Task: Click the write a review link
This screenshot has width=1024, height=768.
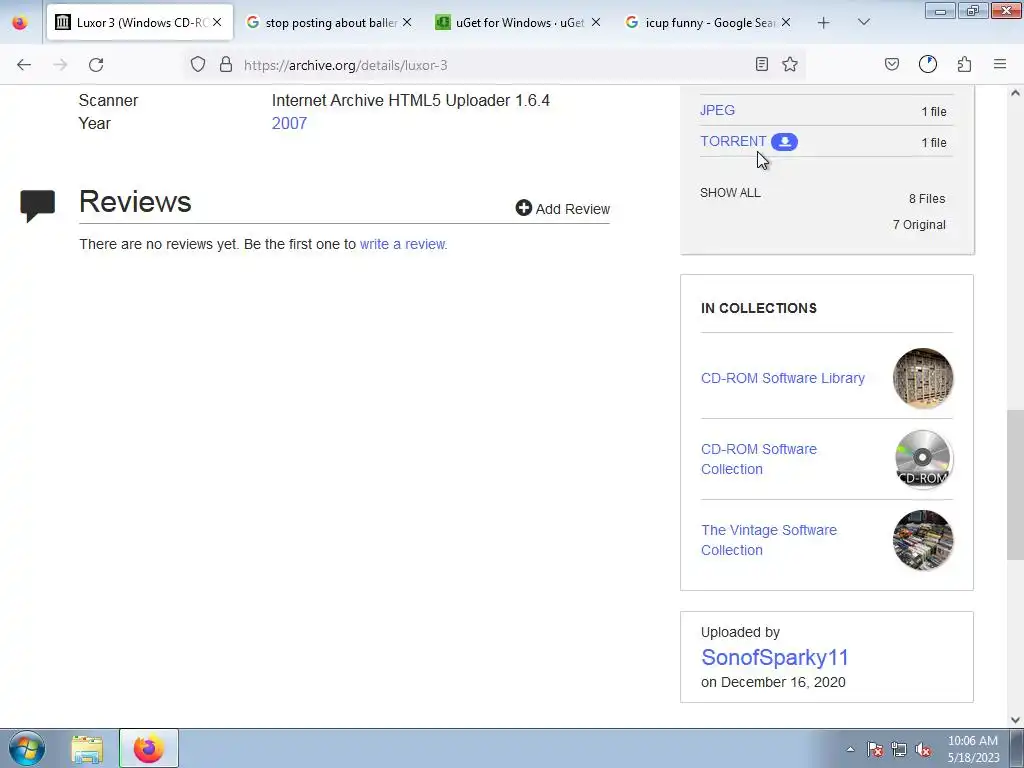Action: pyautogui.click(x=403, y=244)
